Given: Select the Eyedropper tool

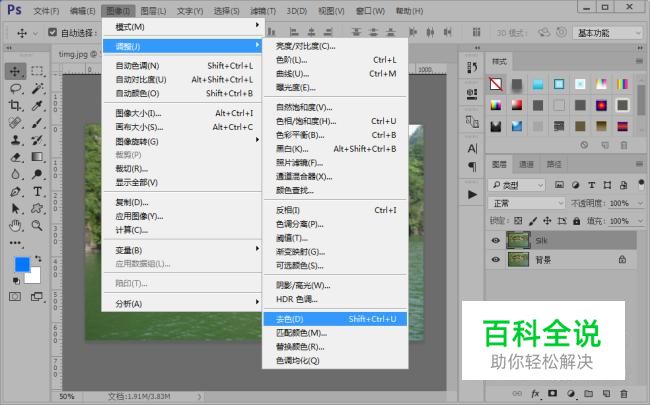Looking at the screenshot, I should 37,105.
